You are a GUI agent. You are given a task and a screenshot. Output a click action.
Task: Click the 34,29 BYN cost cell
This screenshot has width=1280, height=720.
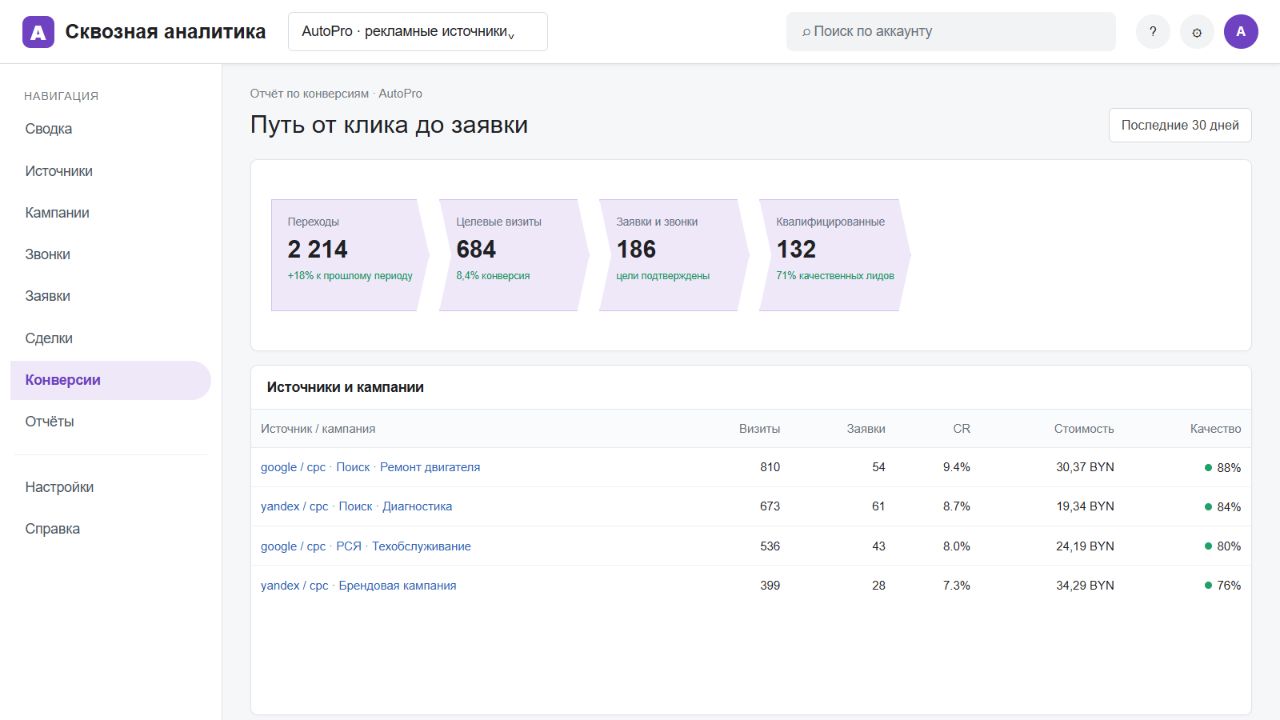click(1085, 585)
